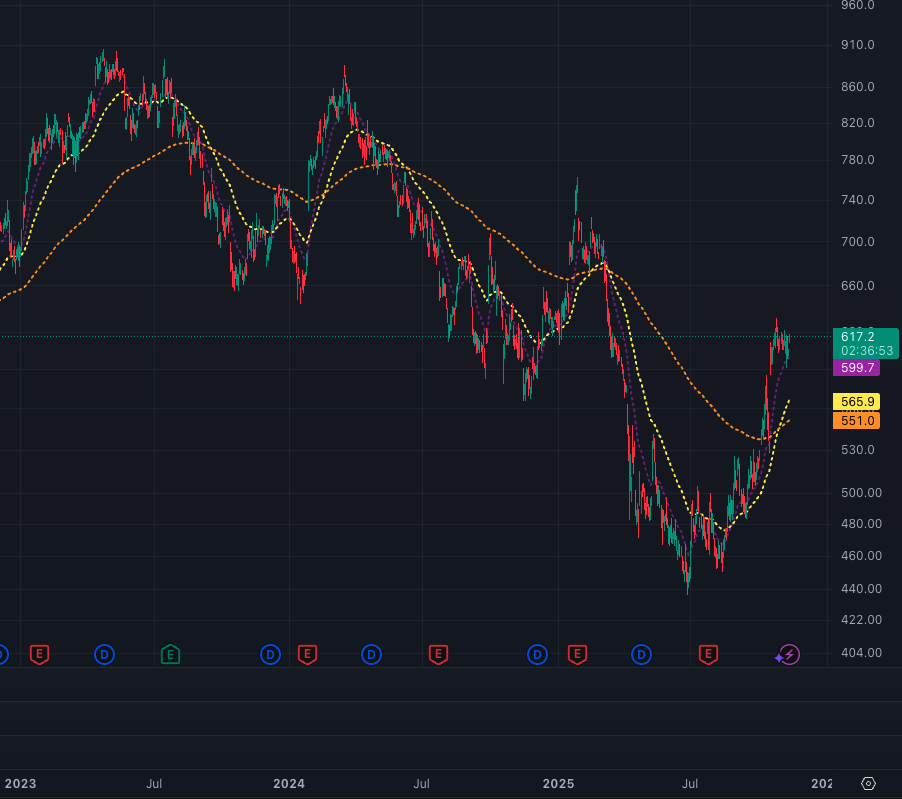Select dividend marker just before 2024 start
This screenshot has height=799, width=902.
tap(271, 655)
